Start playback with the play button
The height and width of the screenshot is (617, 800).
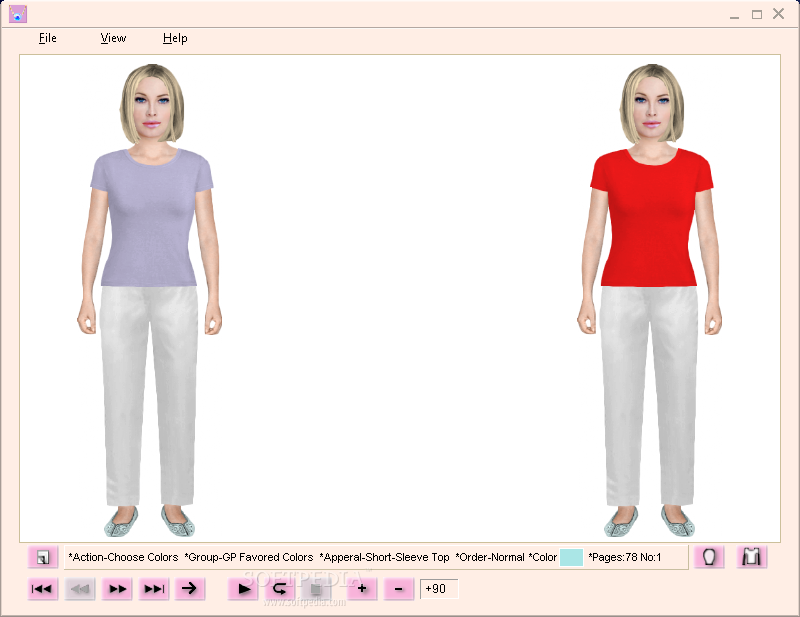click(243, 589)
